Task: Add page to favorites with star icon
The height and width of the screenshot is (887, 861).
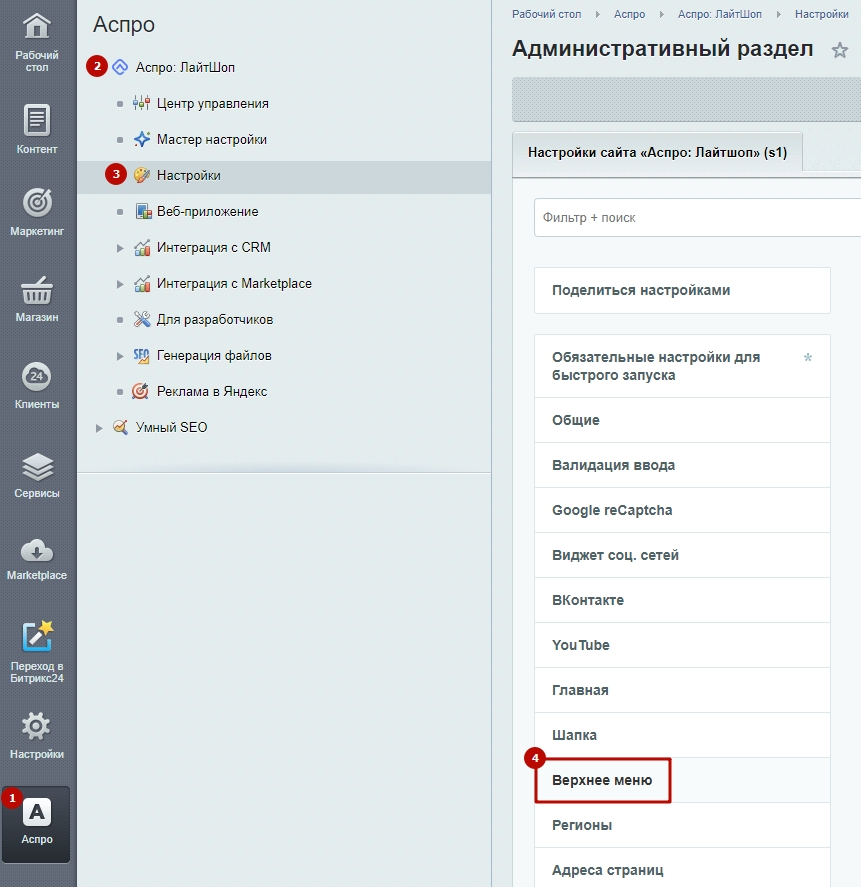Action: [840, 50]
